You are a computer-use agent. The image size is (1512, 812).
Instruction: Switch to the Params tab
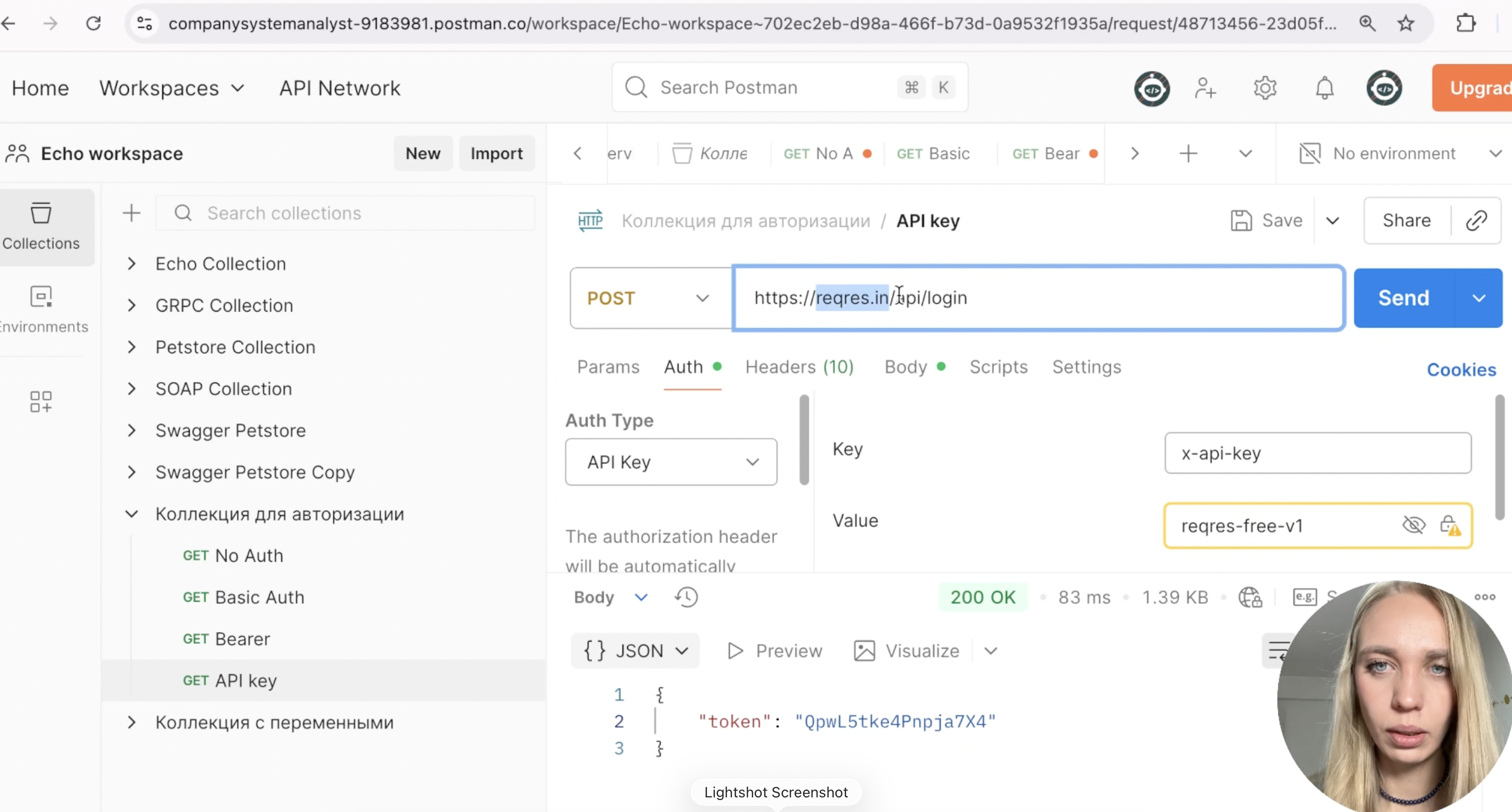pos(608,367)
